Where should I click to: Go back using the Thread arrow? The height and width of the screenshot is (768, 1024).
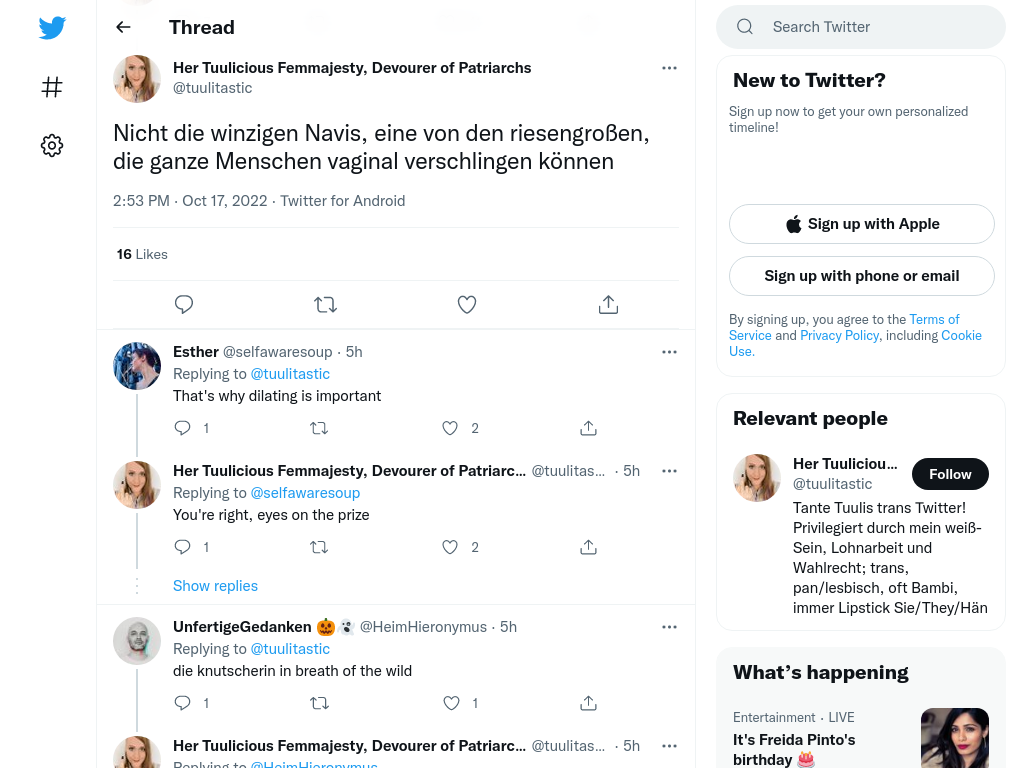click(123, 27)
